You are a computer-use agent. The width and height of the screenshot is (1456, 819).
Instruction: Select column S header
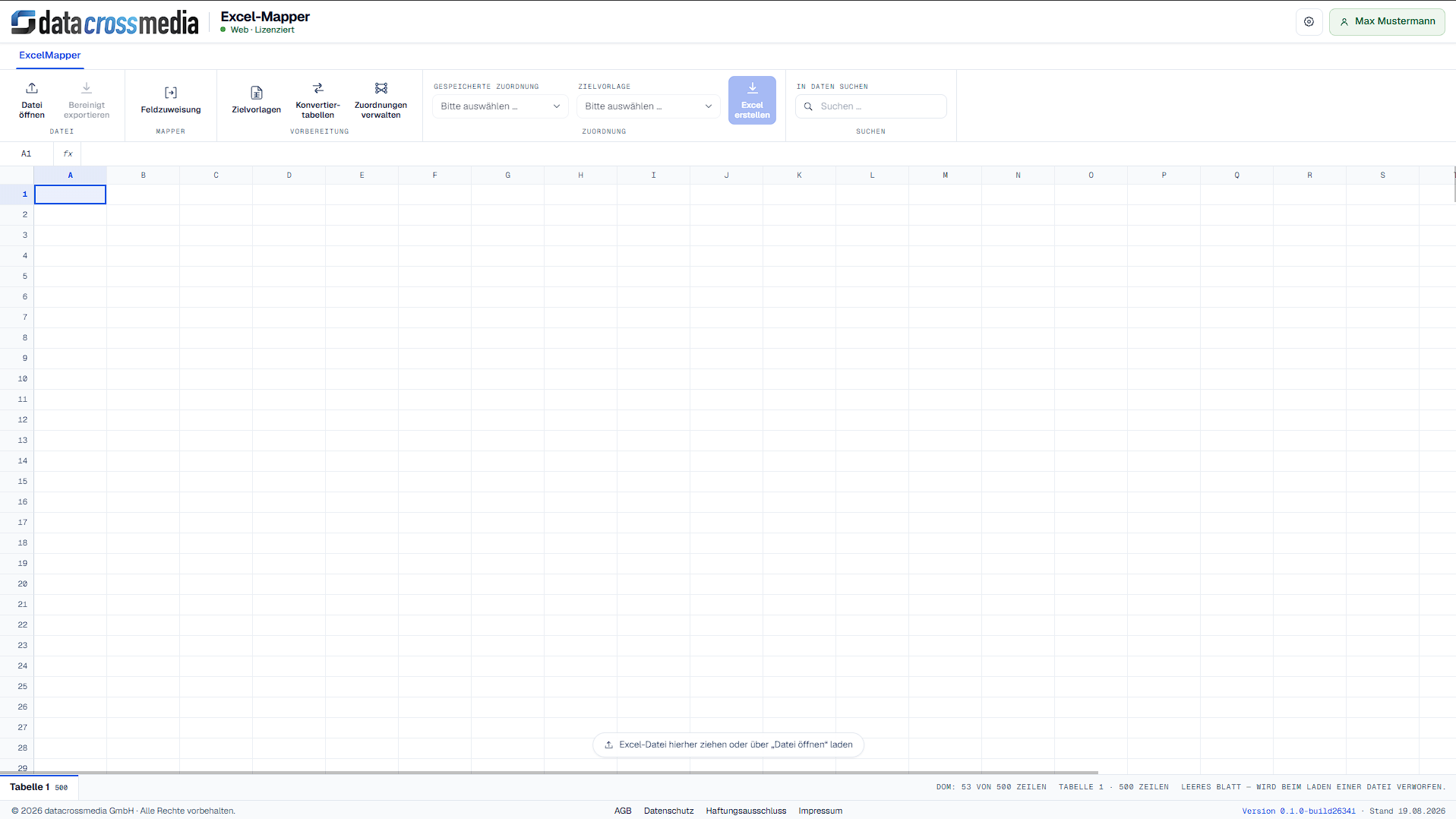coord(1382,175)
